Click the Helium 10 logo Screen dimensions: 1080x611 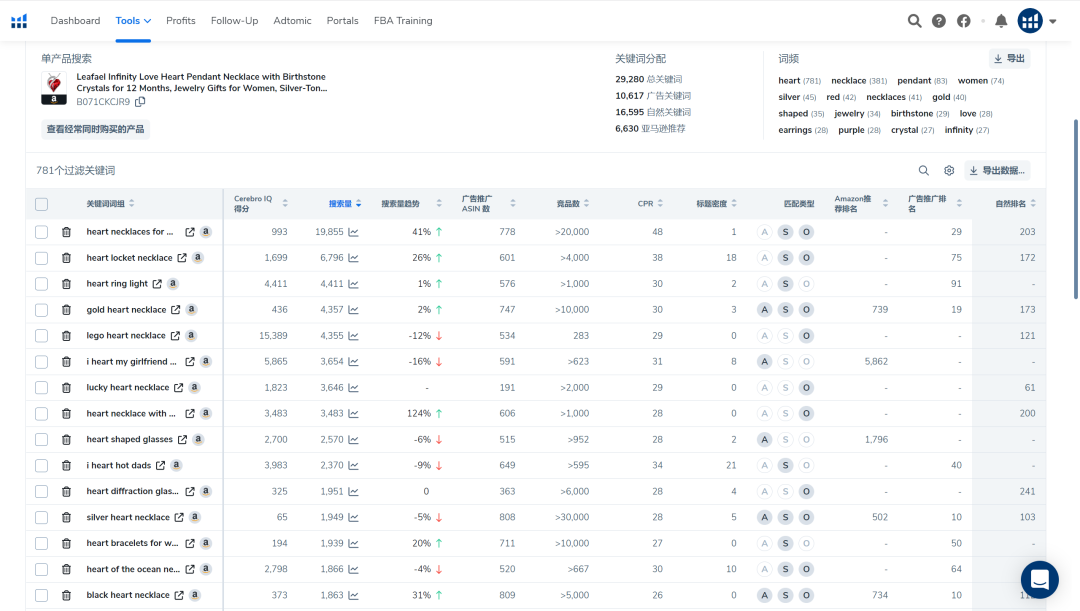pos(19,21)
